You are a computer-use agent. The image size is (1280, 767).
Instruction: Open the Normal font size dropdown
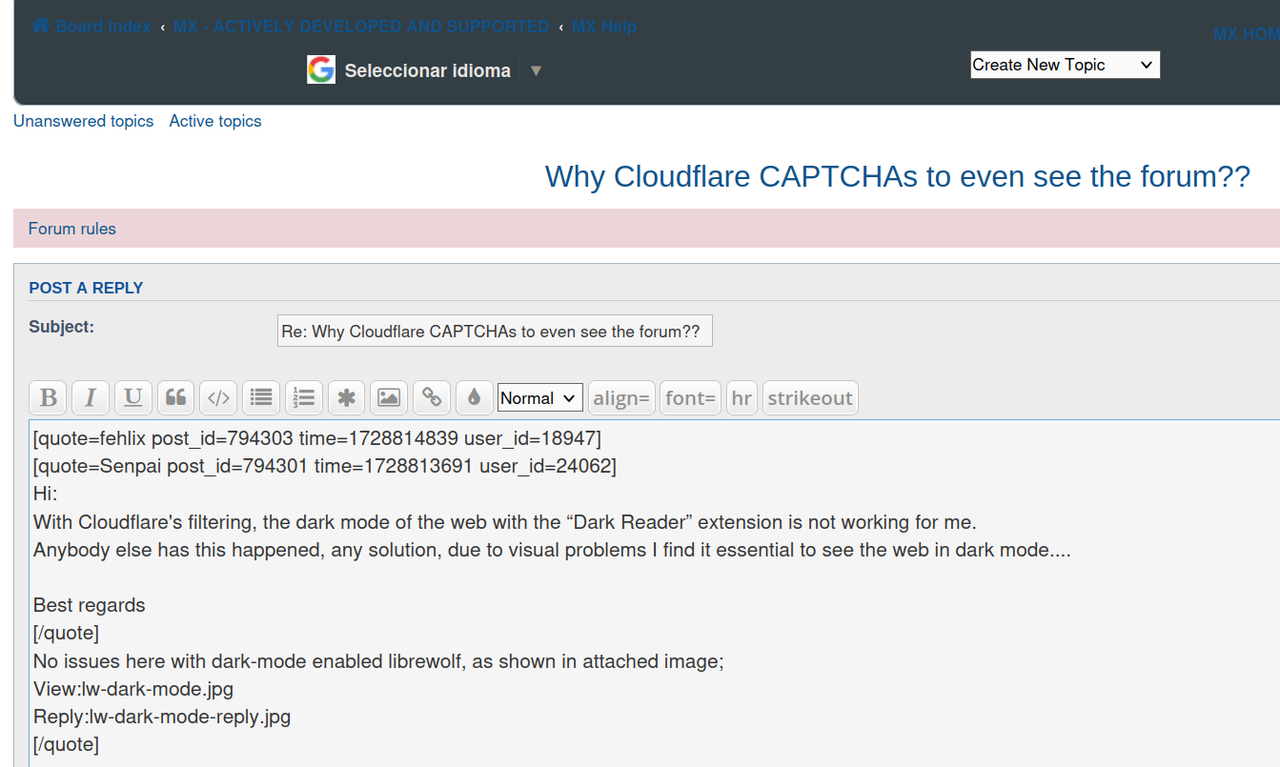(540, 398)
